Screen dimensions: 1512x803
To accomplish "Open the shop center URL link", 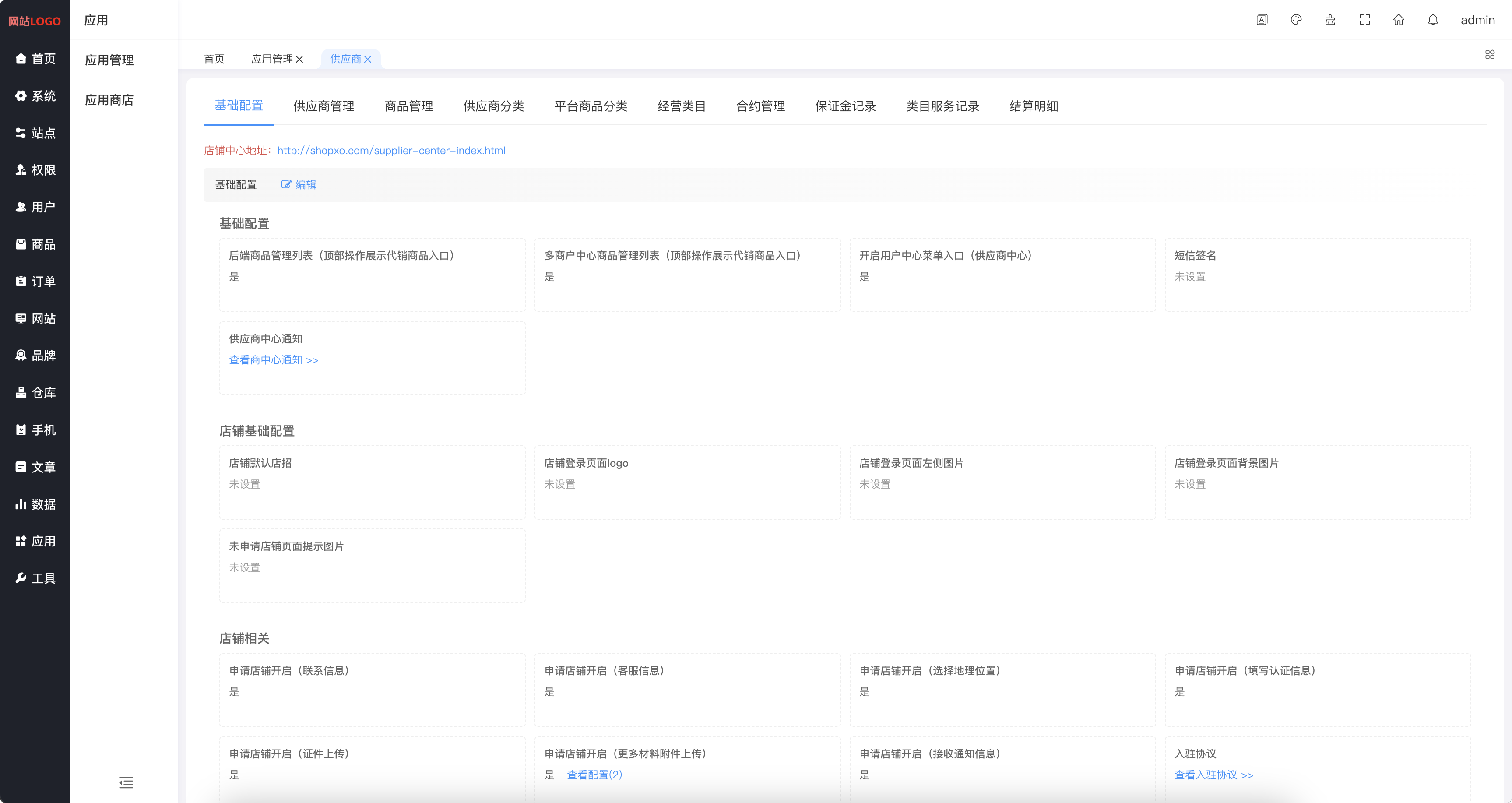I will click(391, 150).
